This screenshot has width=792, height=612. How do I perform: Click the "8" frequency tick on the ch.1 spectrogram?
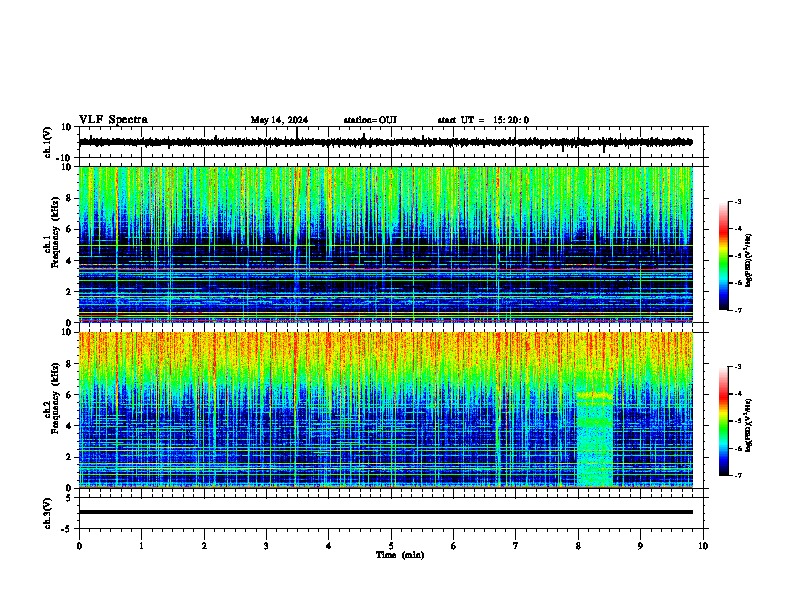[x=70, y=198]
